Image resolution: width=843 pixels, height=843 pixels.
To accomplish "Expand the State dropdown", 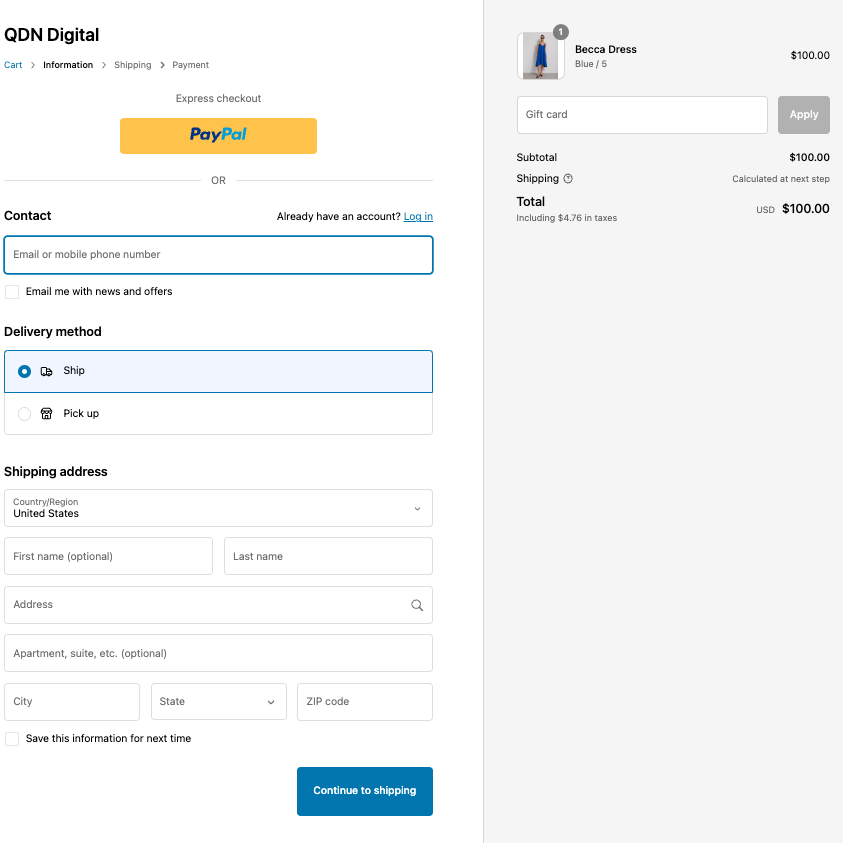I will tap(218, 702).
